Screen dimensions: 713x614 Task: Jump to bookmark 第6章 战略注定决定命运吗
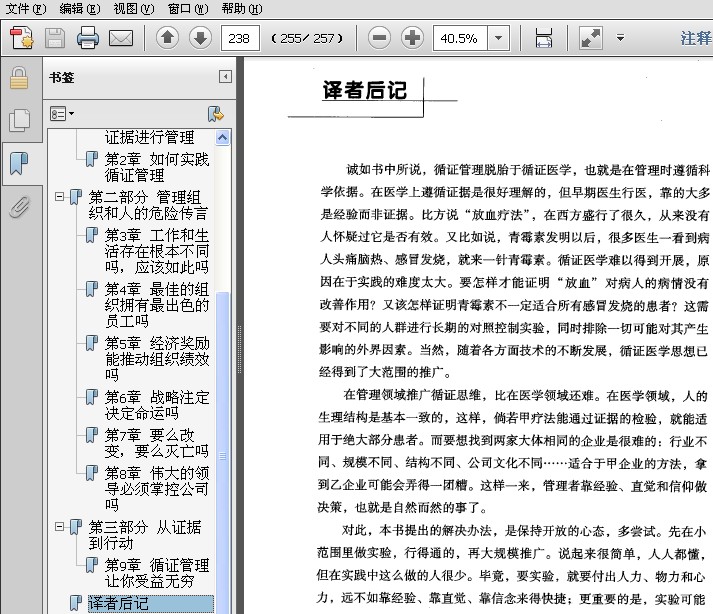157,405
